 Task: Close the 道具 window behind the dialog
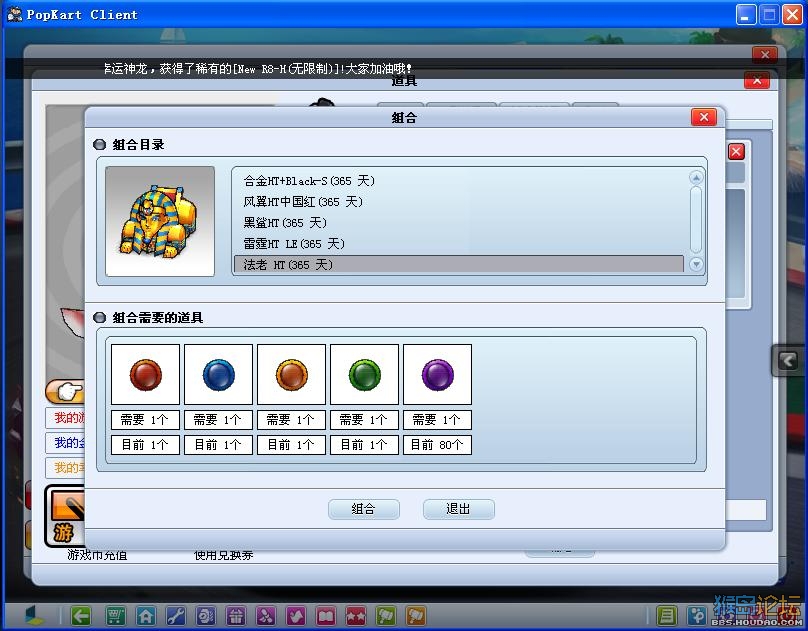tap(757, 80)
